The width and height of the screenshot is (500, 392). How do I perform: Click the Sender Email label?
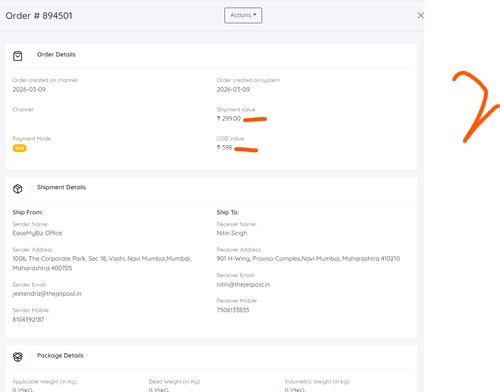pos(30,285)
